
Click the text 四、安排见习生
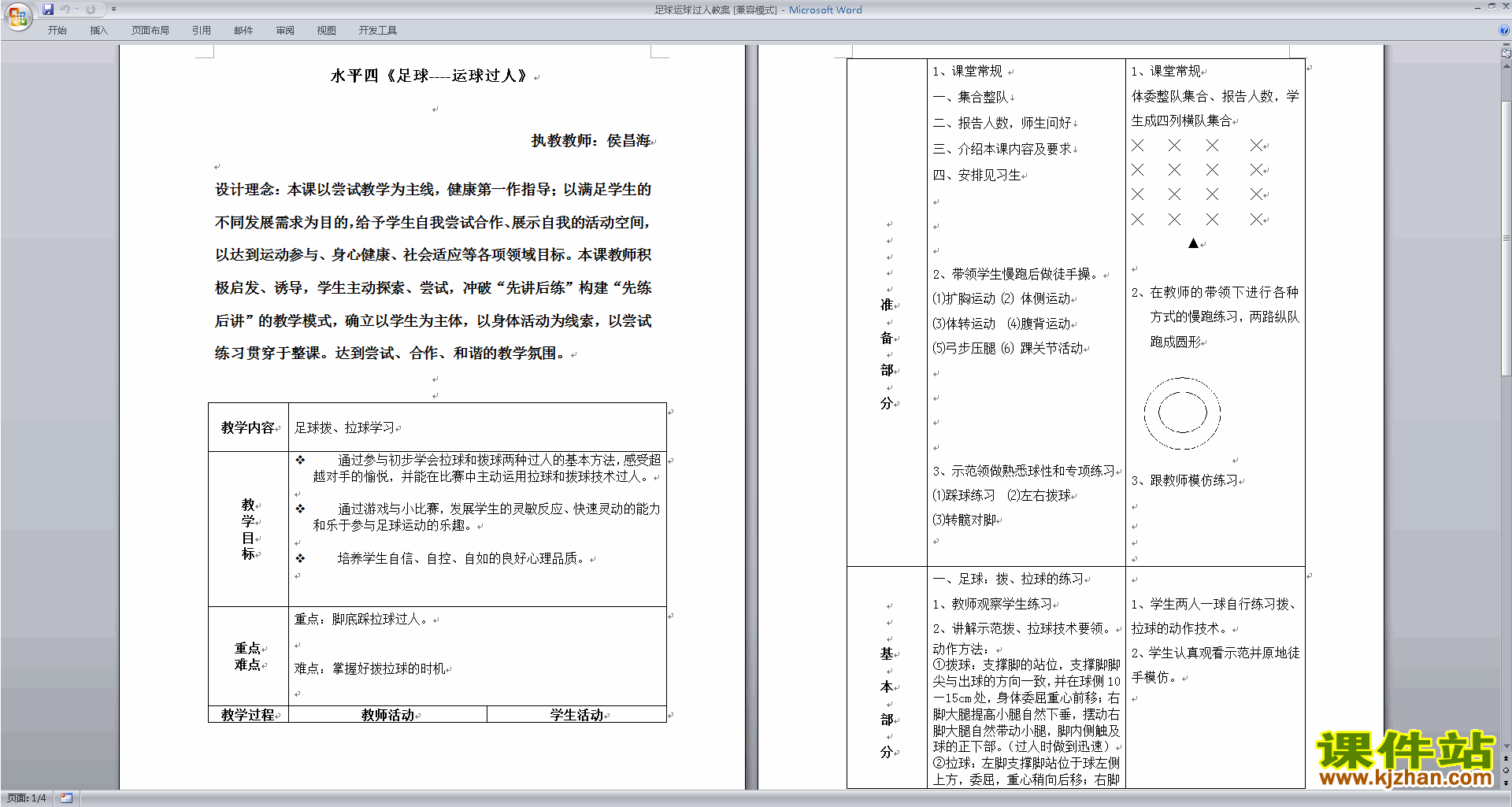tap(976, 175)
